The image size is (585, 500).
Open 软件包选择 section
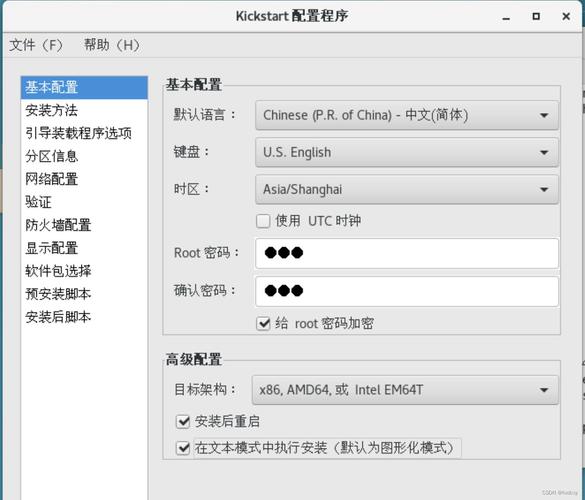pos(84,271)
